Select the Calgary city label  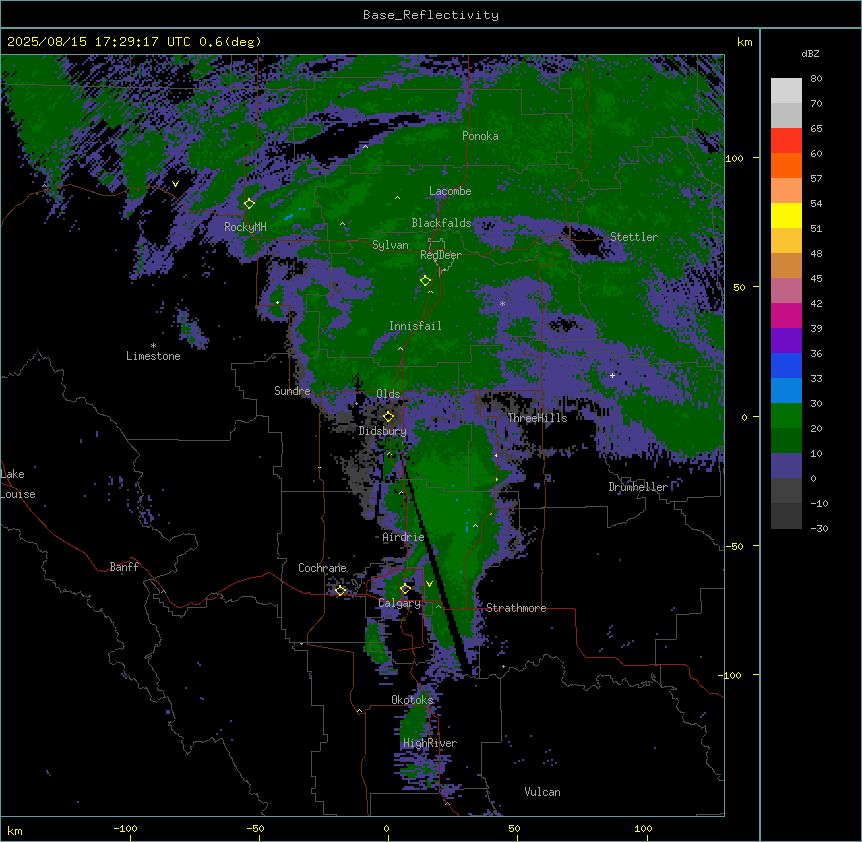[x=399, y=603]
